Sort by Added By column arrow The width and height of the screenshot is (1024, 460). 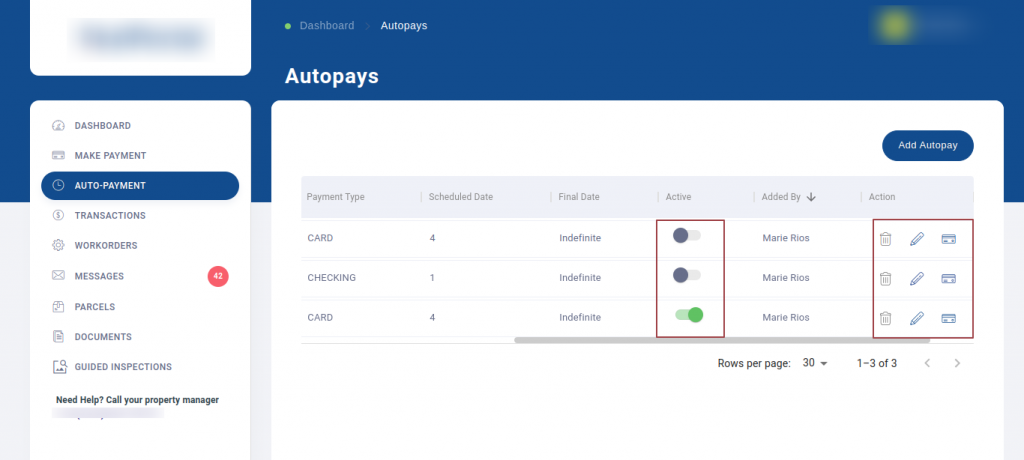coord(811,198)
